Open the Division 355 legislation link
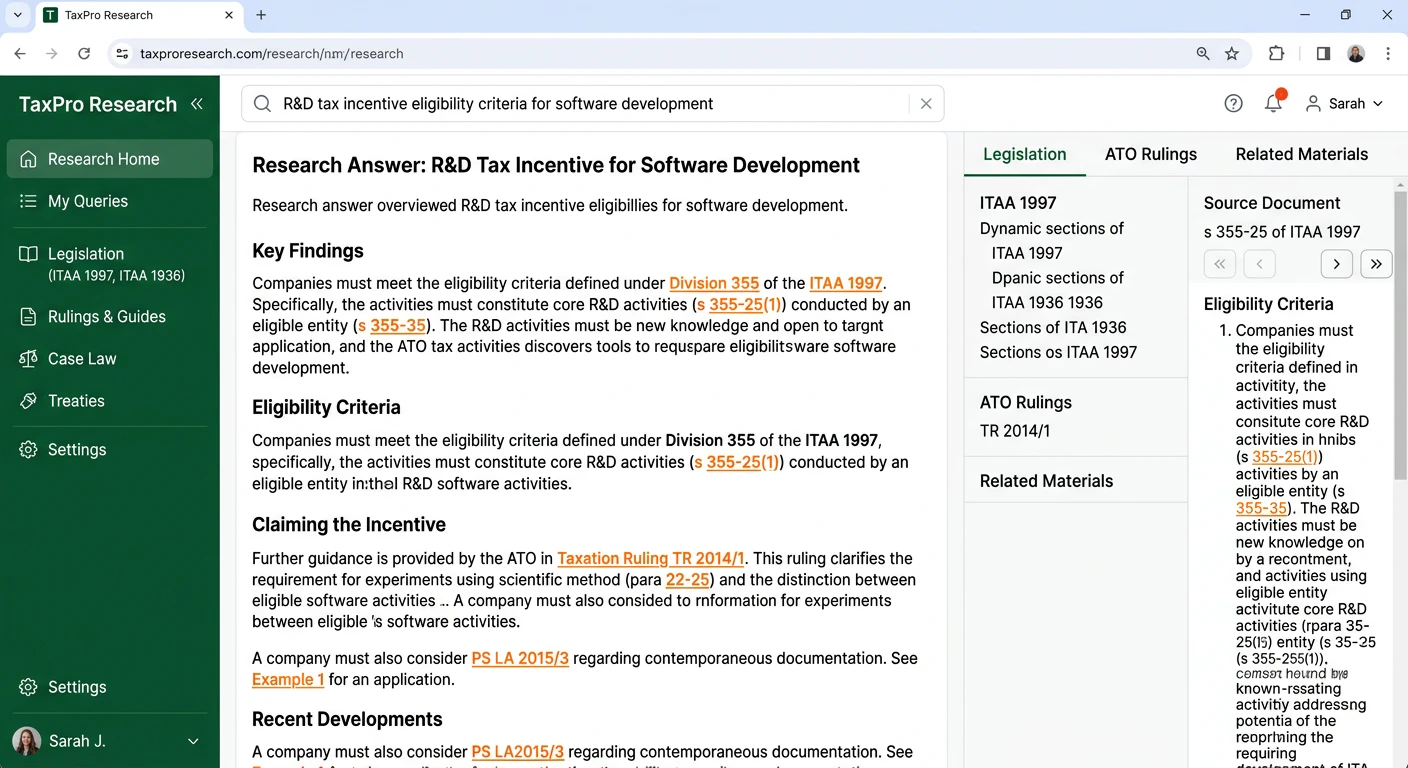The height and width of the screenshot is (768, 1408). (714, 283)
